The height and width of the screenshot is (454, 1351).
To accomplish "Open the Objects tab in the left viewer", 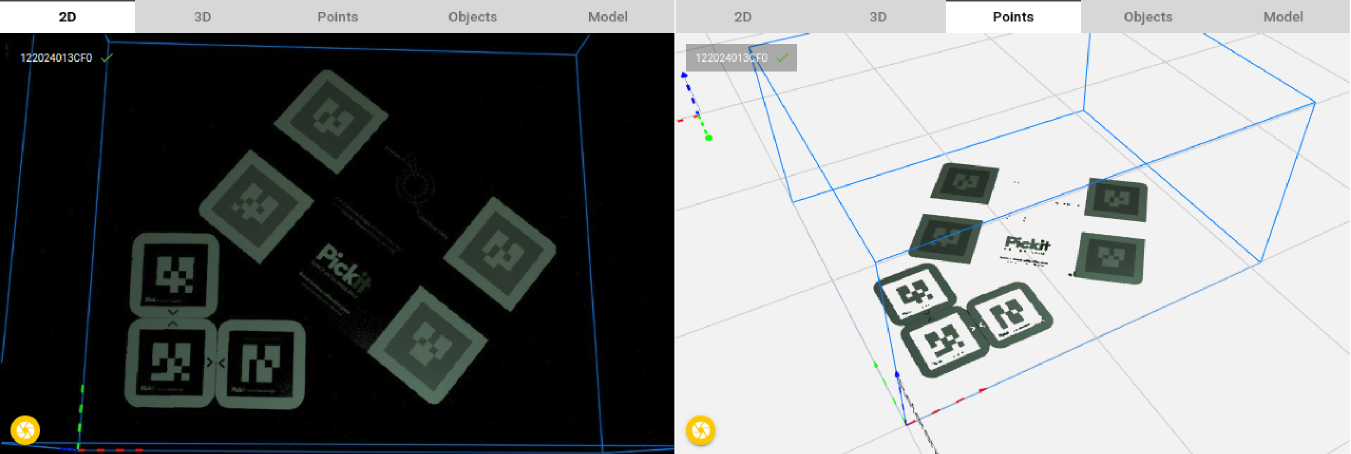I will point(472,16).
